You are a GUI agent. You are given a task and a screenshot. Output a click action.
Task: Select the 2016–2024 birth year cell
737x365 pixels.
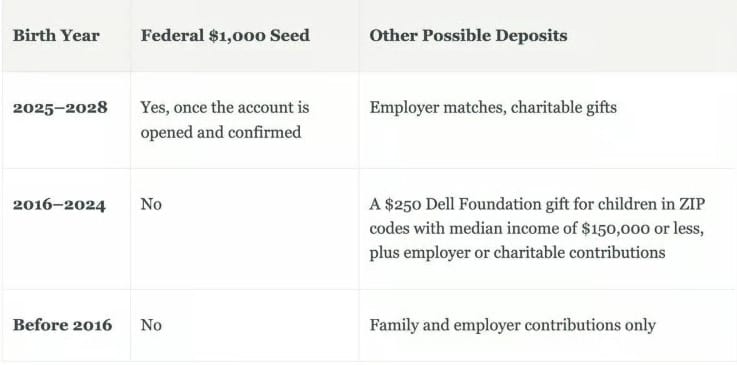[x=59, y=205]
